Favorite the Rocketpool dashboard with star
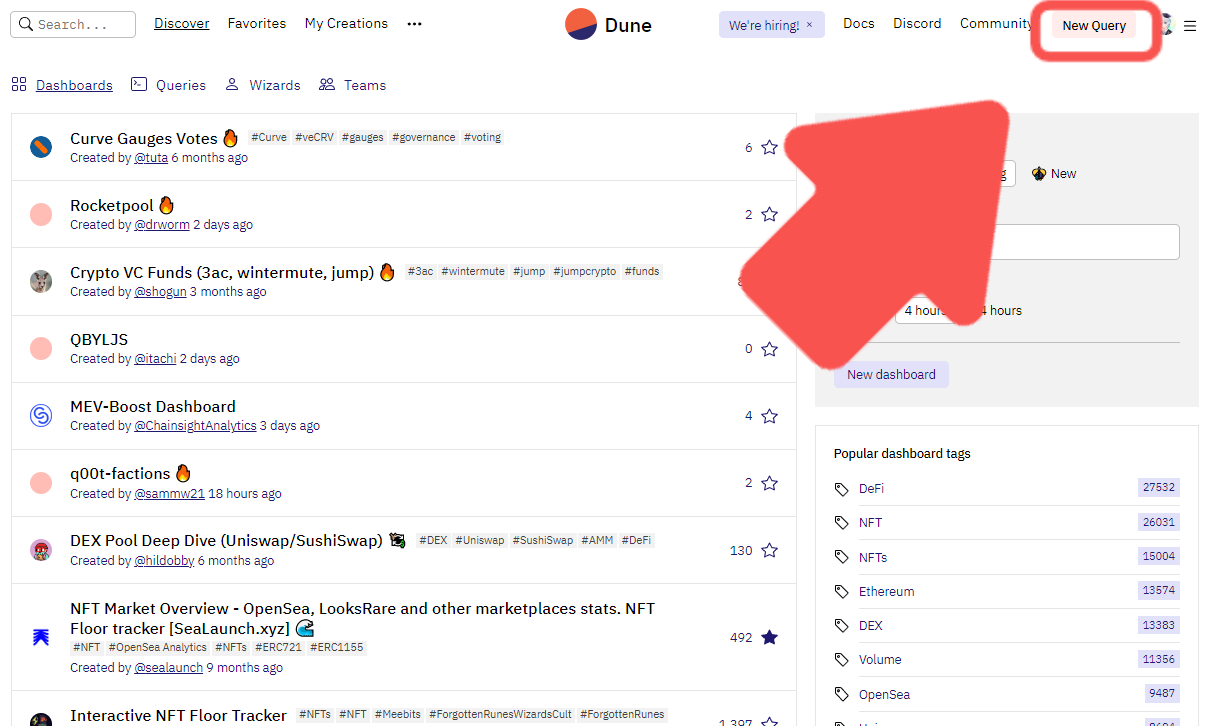 point(769,214)
